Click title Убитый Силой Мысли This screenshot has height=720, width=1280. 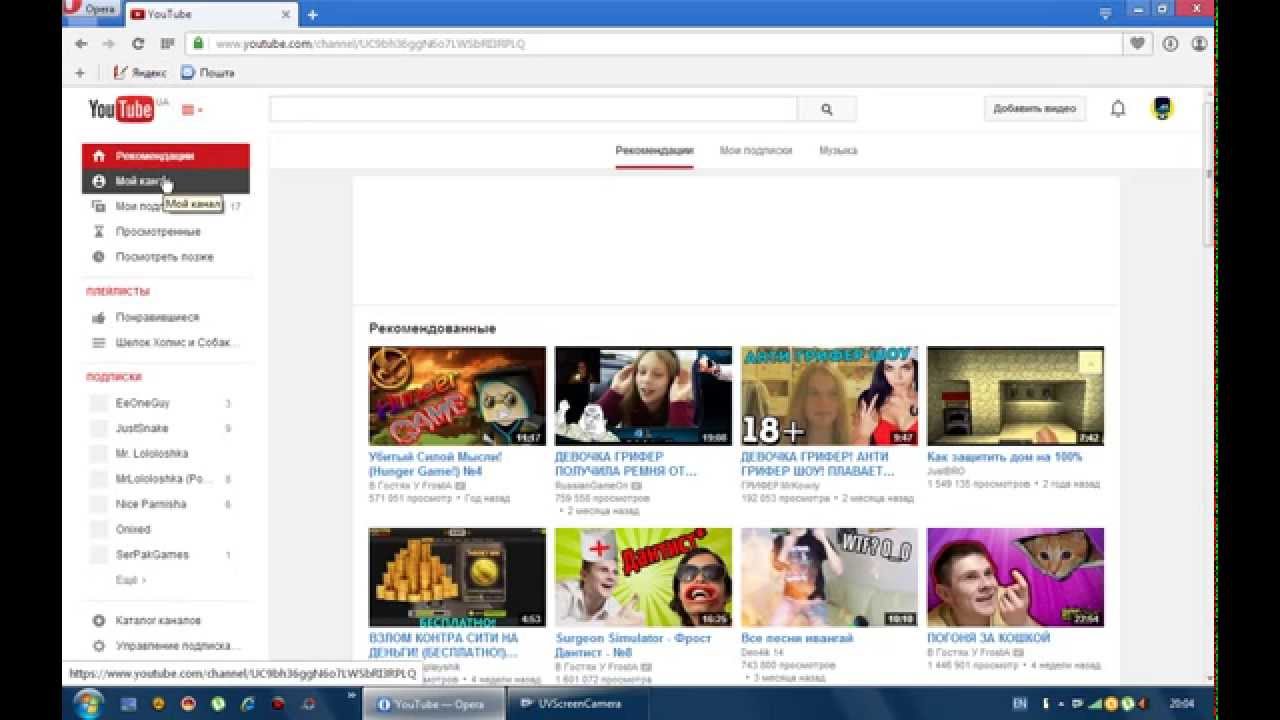[436, 464]
